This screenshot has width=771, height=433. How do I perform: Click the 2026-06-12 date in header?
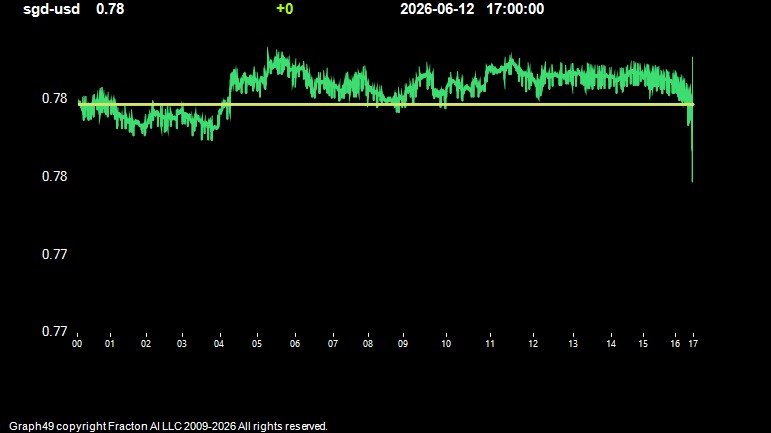437,9
